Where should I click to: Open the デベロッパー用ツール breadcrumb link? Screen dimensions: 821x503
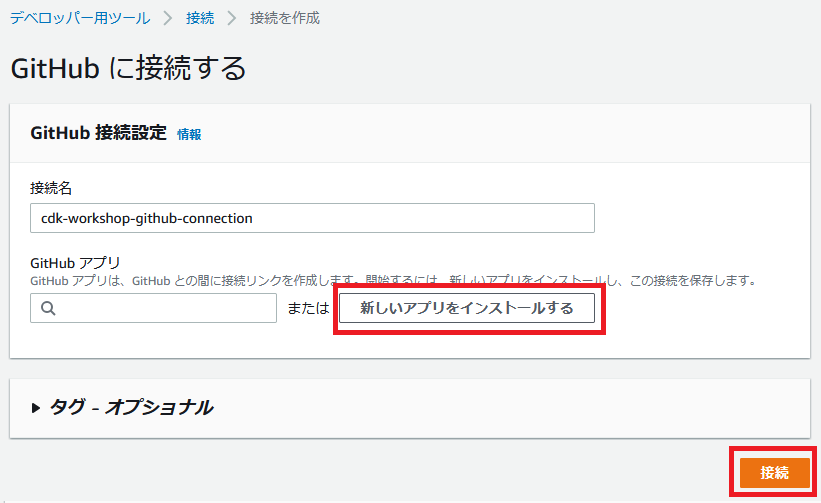pyautogui.click(x=80, y=18)
